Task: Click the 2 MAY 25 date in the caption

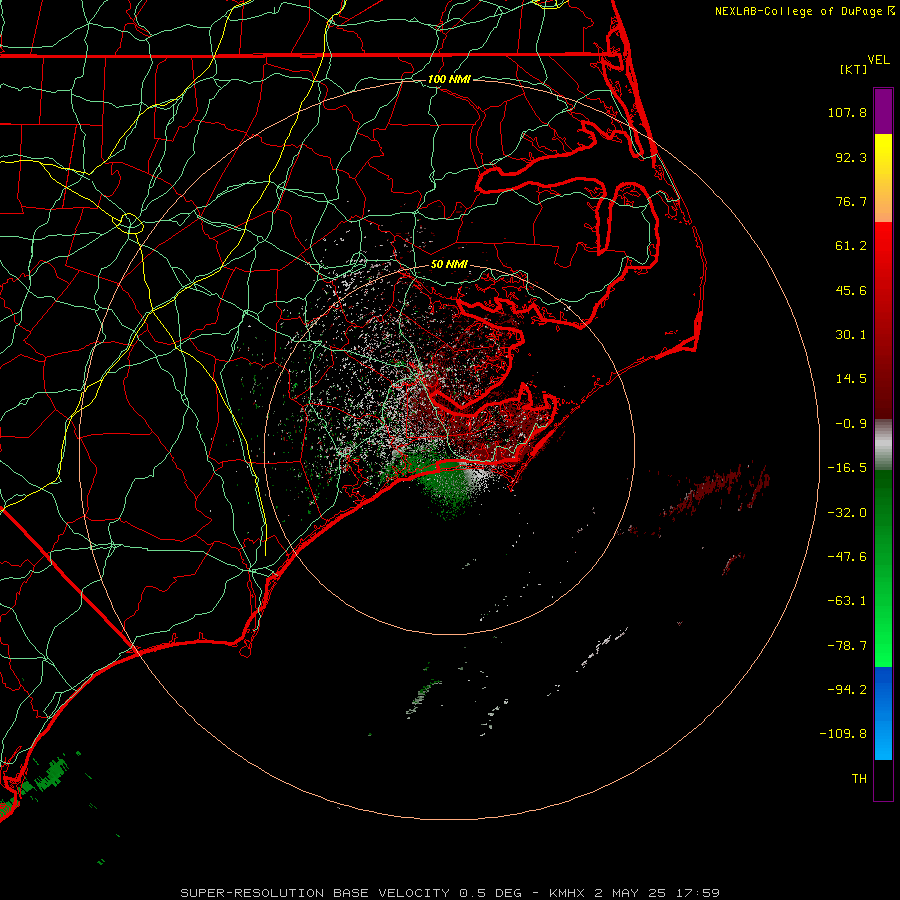Action: [630, 893]
